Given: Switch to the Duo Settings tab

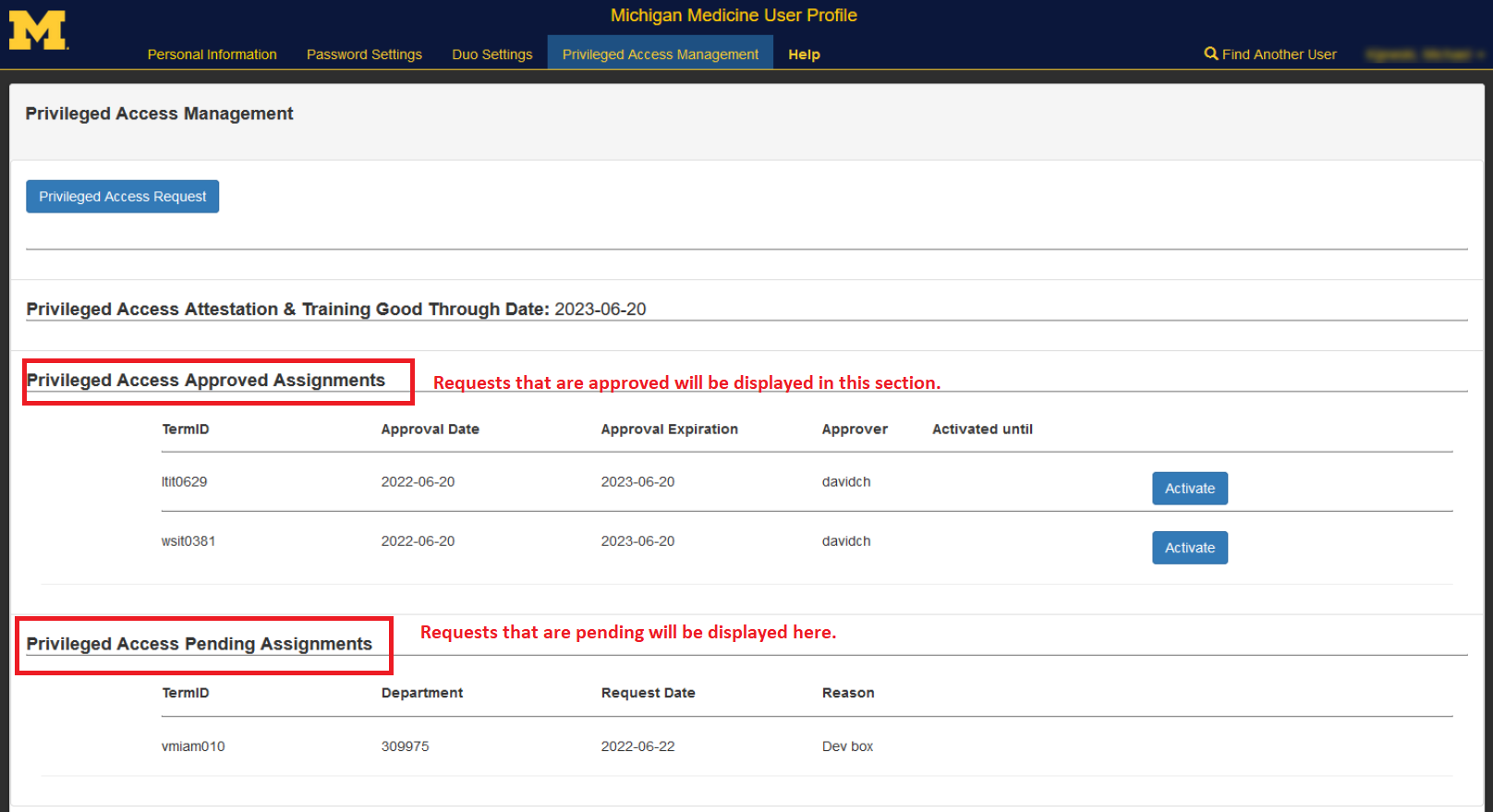Looking at the screenshot, I should tap(492, 55).
